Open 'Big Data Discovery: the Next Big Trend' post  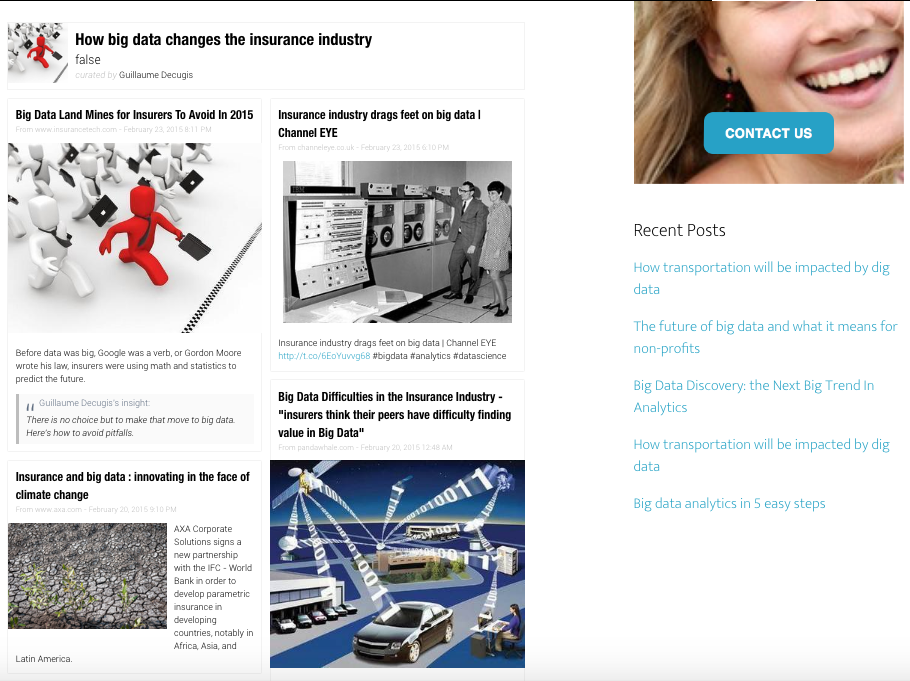pos(753,396)
